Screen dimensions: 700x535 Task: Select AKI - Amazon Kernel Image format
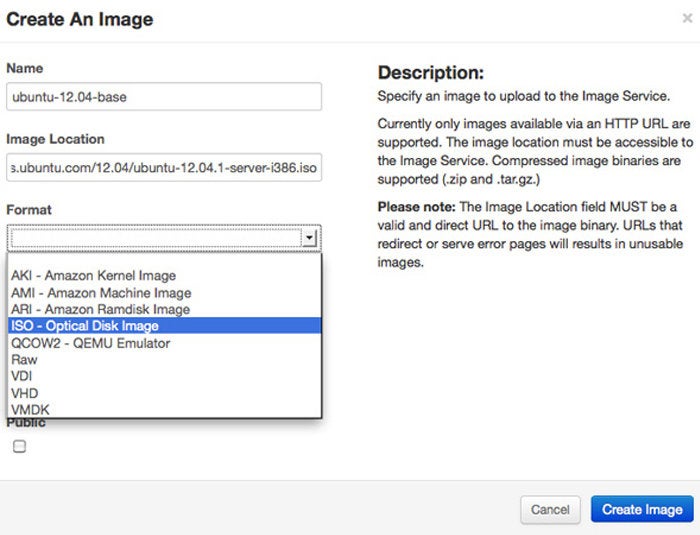pyautogui.click(x=164, y=276)
